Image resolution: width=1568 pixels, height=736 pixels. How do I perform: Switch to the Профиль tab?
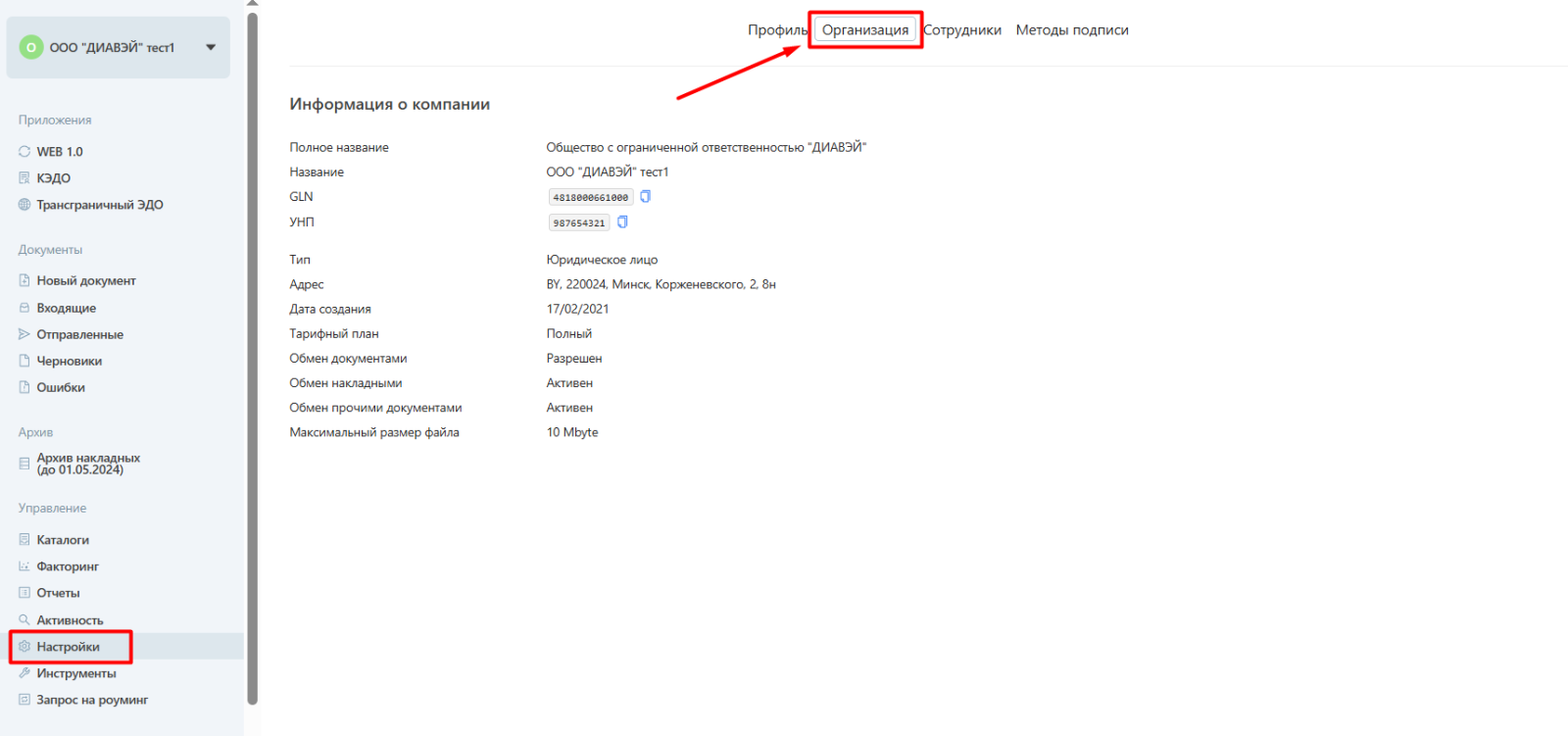pos(777,30)
